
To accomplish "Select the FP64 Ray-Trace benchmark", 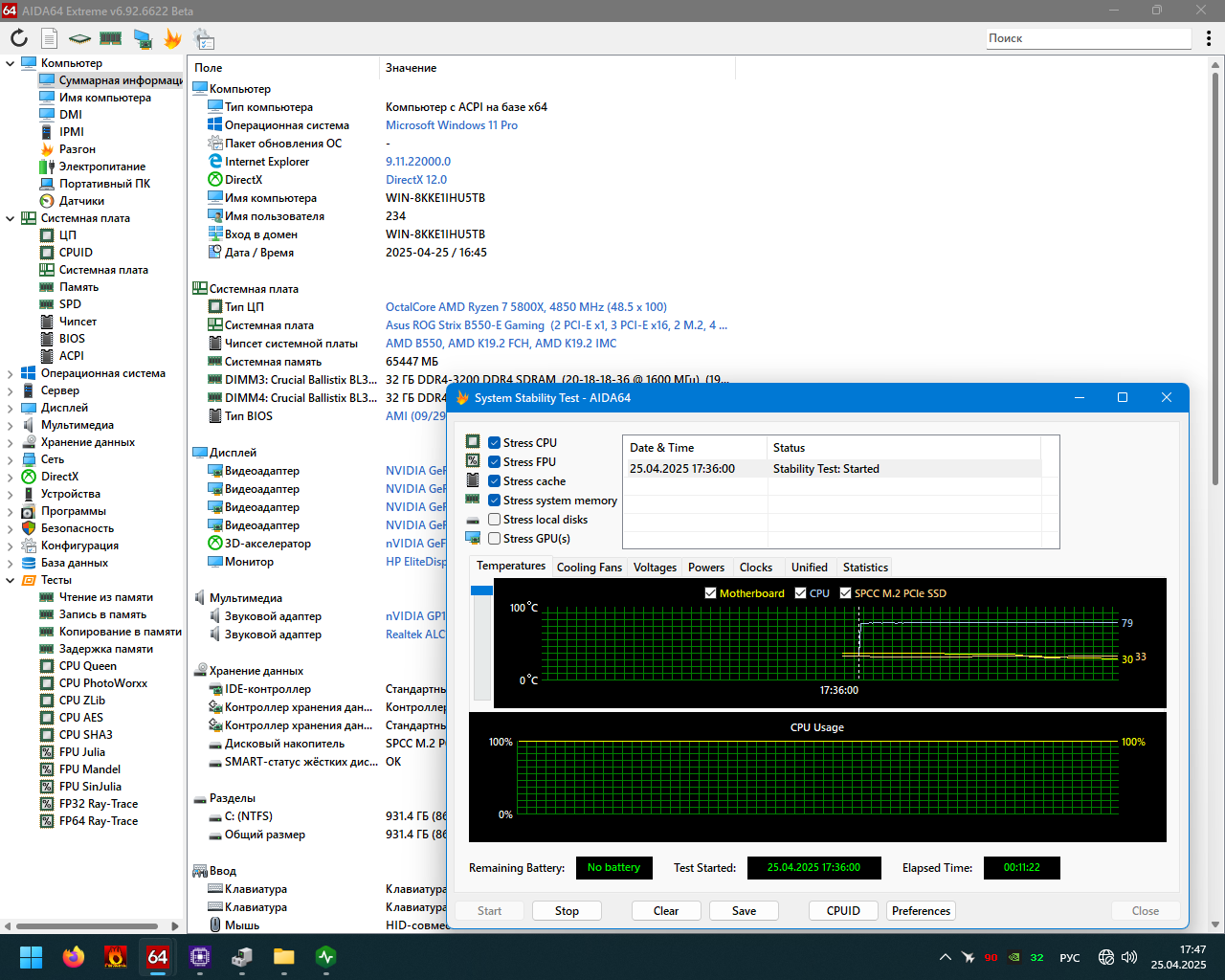I will (98, 821).
